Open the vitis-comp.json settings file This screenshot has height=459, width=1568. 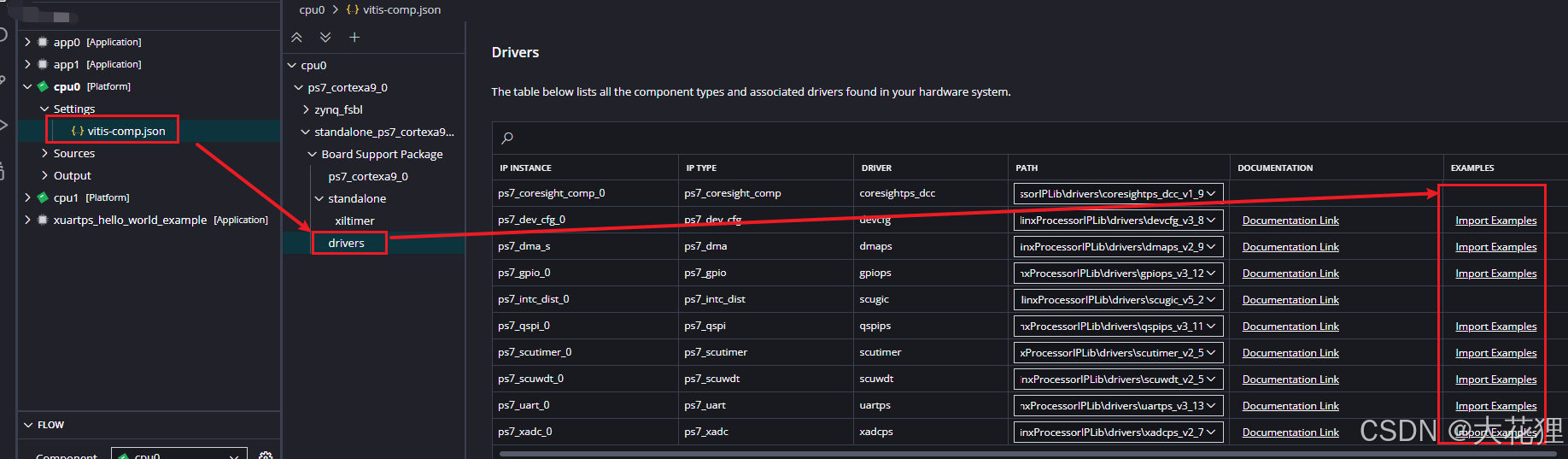(126, 131)
